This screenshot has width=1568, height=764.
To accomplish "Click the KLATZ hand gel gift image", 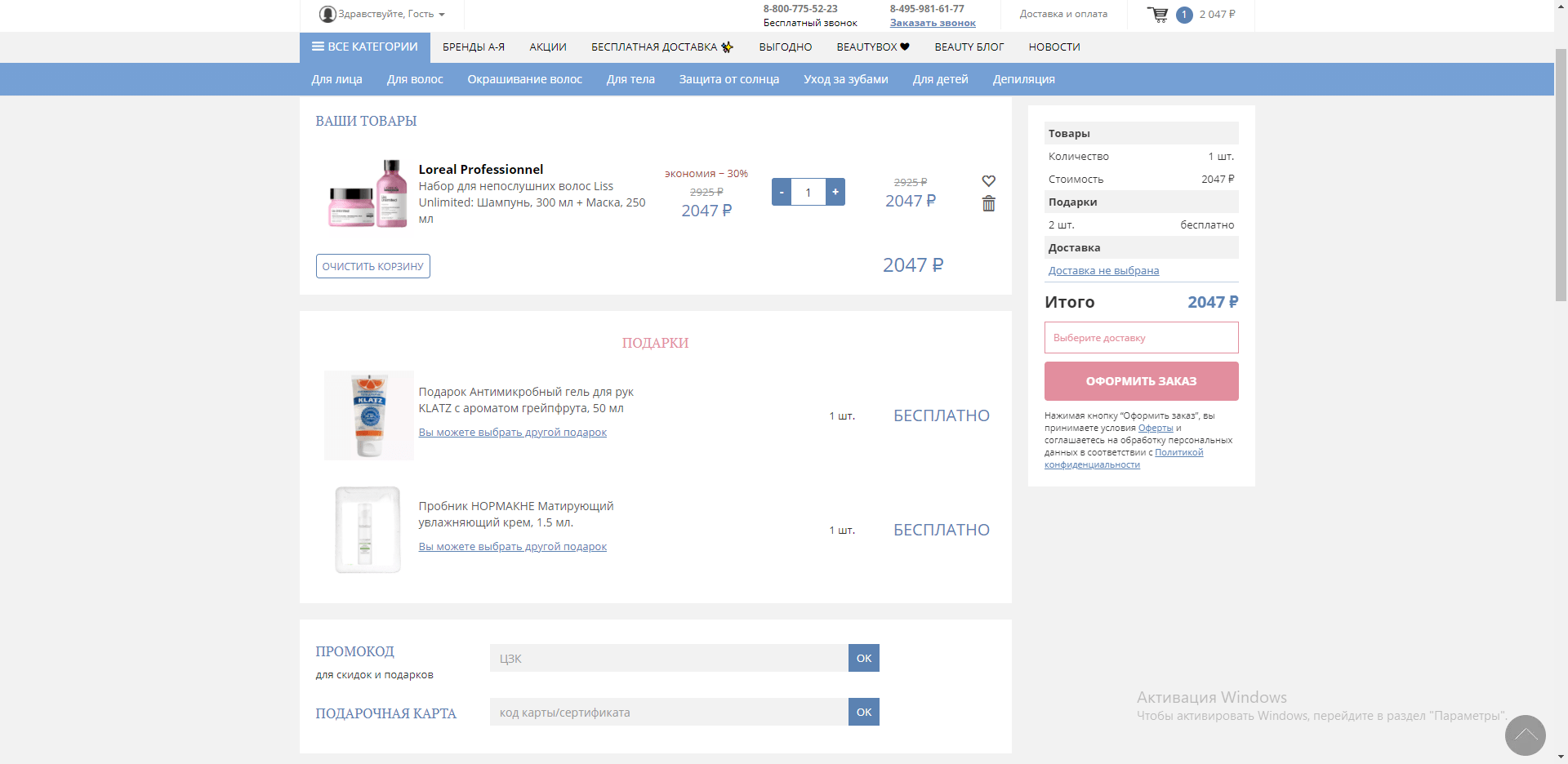I will tap(369, 415).
